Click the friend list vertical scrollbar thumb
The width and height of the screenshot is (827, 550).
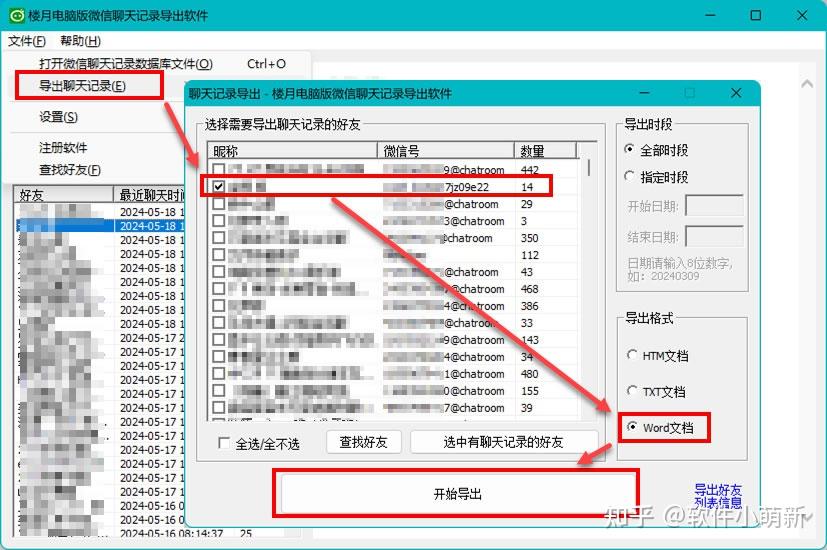click(589, 168)
